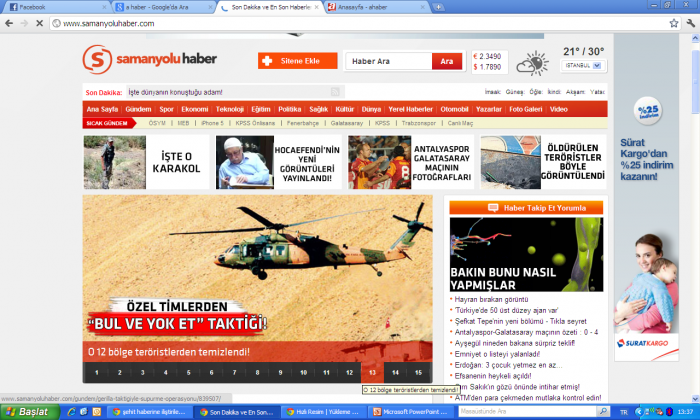Click the Efsanenin heykeli açıldı headline
This screenshot has width=700, height=420.
493,376
